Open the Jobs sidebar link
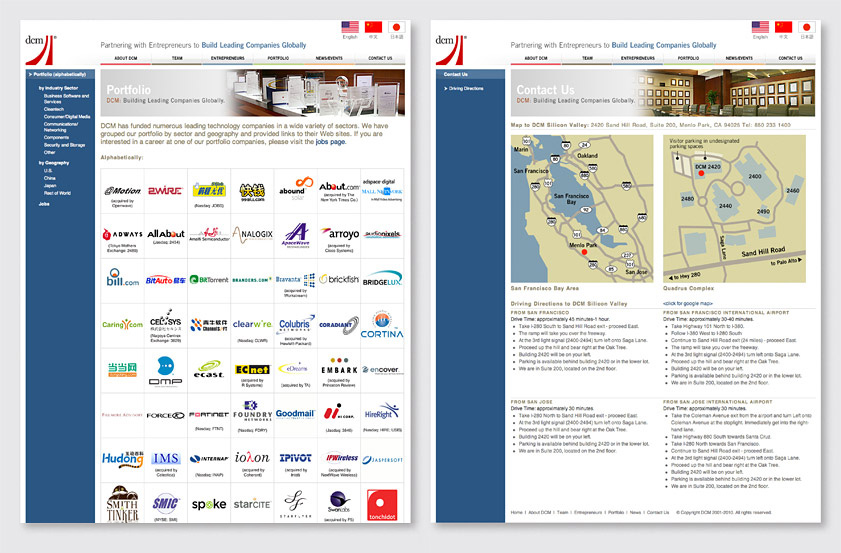This screenshot has width=841, height=553. tap(44, 204)
